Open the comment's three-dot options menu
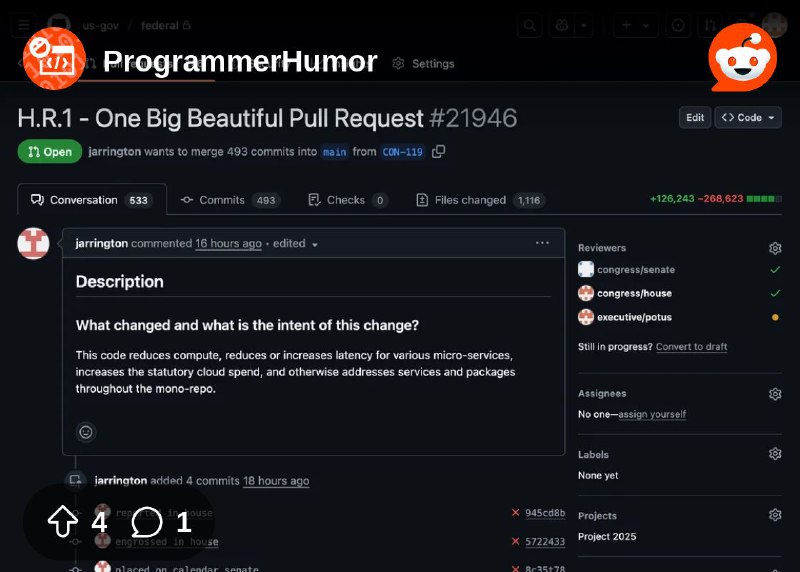Image resolution: width=800 pixels, height=572 pixels. click(542, 243)
